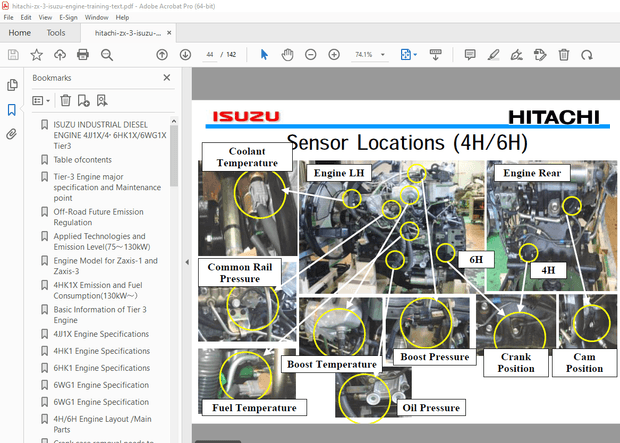620x443 pixels.
Task: Open 4JJ1X Engine Specifications bookmark
Action: click(101, 334)
